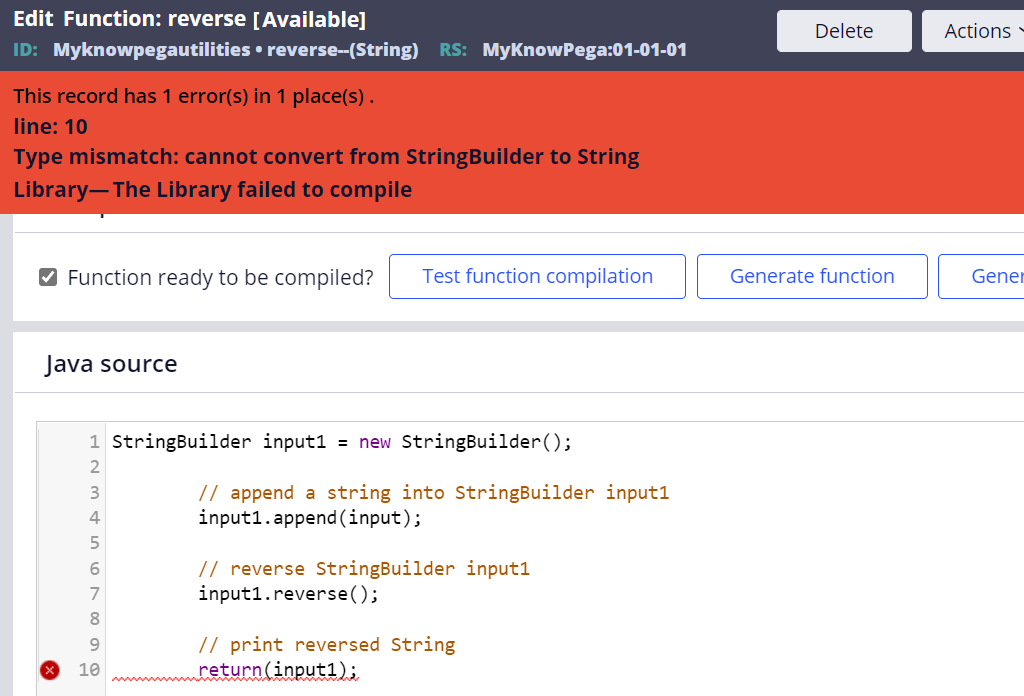Click the error text 'line: 10'

[50, 127]
